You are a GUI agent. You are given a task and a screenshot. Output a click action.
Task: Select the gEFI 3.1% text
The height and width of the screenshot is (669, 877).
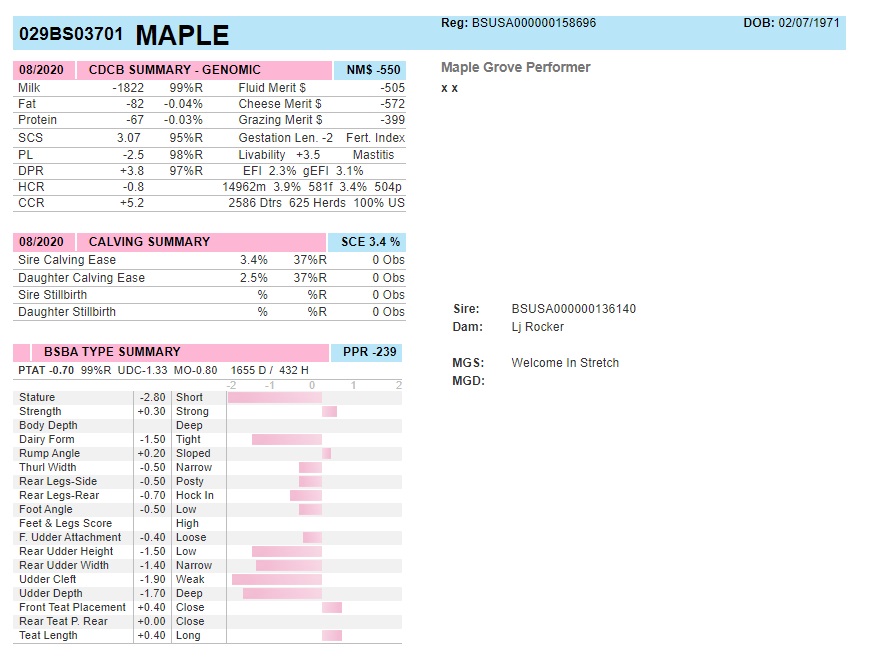[333, 171]
